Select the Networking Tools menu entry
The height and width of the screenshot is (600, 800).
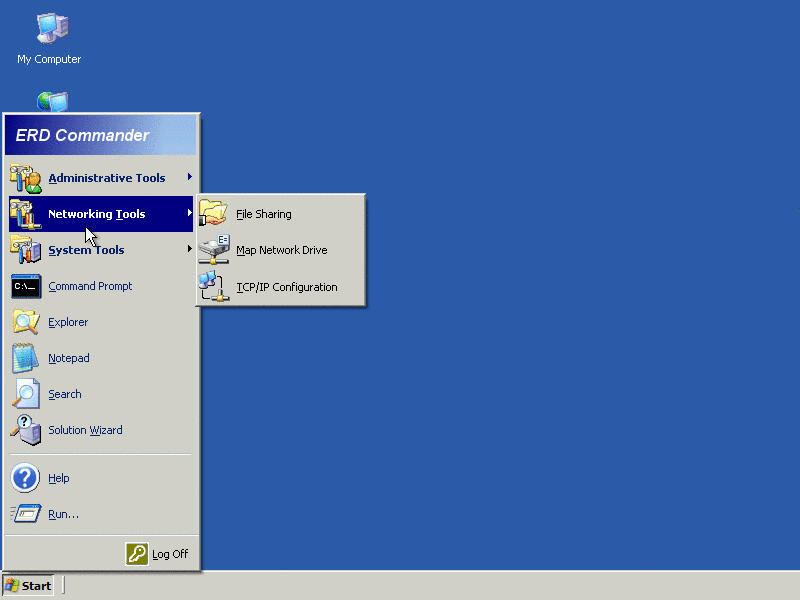click(101, 214)
